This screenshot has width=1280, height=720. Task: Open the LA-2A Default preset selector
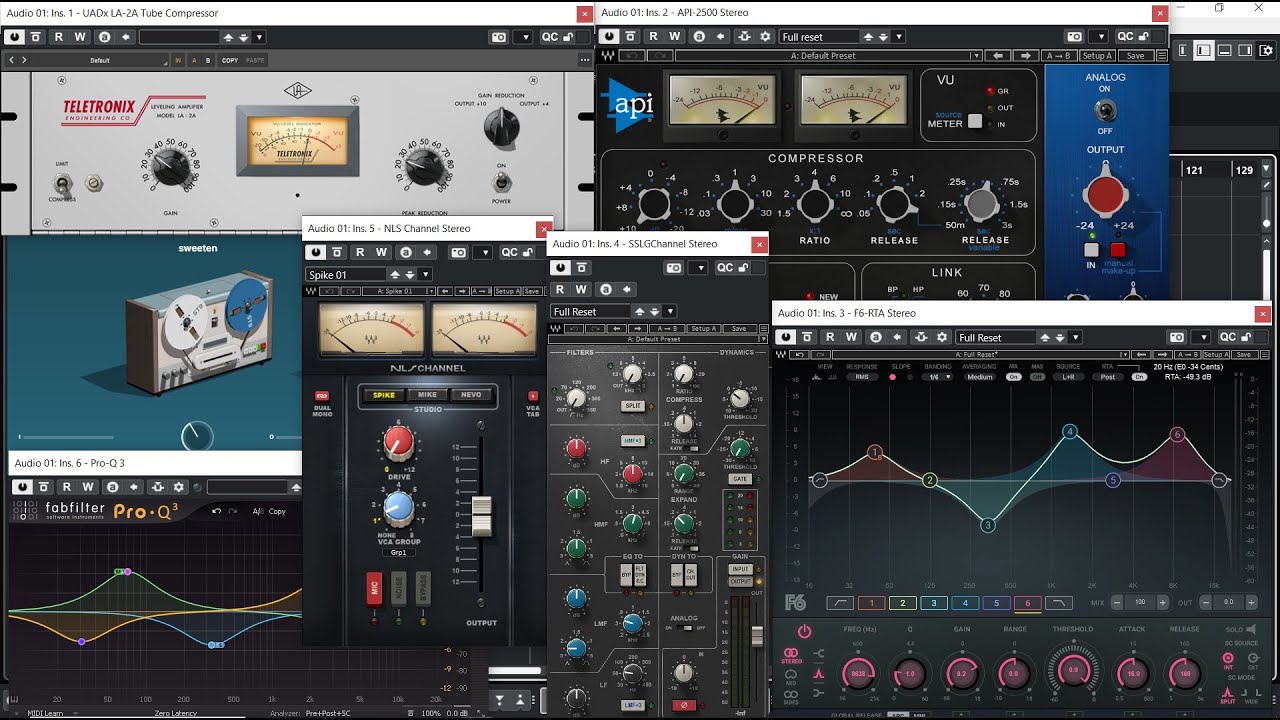pos(100,60)
